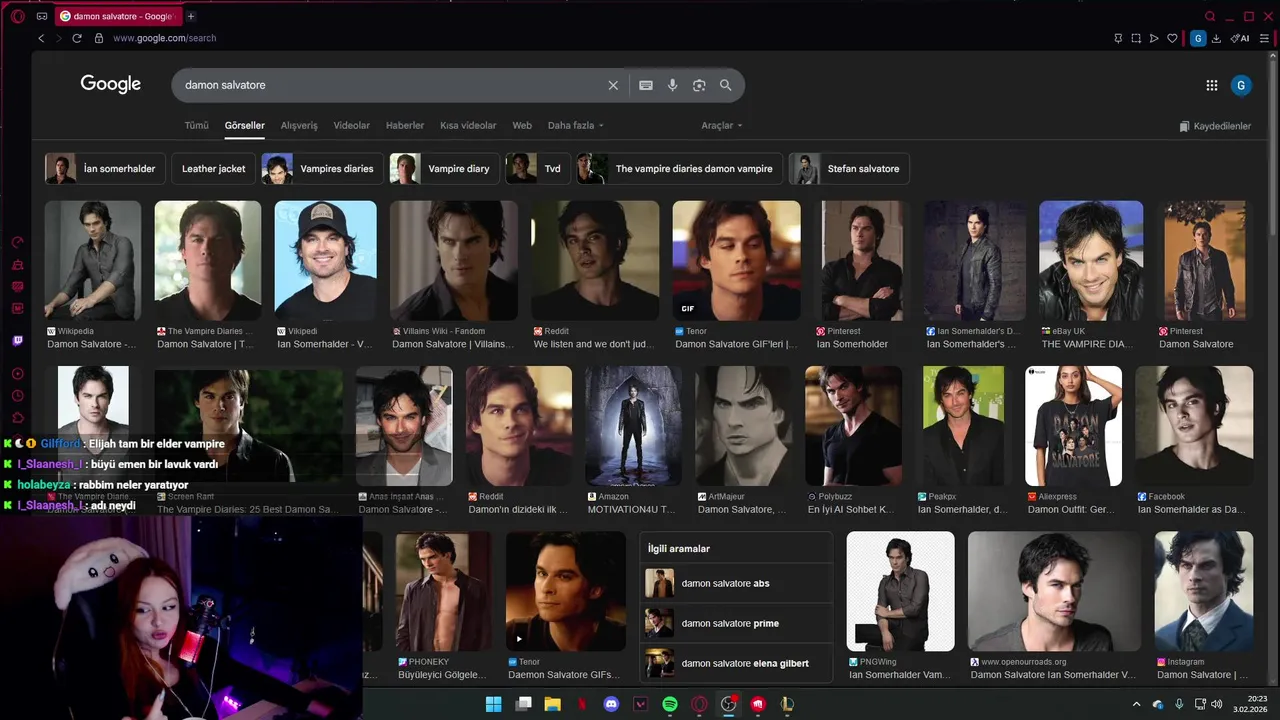Open Kaydedilenler saved items link
Viewport: 1280px width, 720px height.
(1215, 126)
